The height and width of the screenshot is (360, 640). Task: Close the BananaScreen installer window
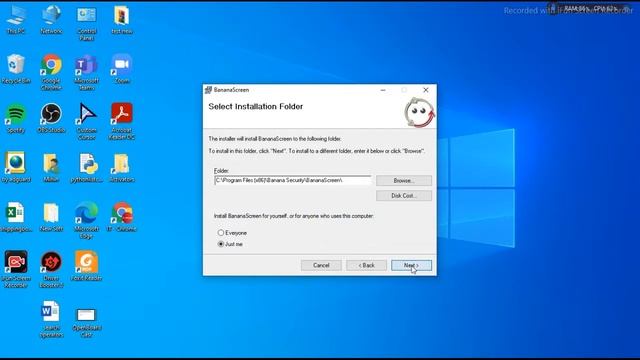click(426, 90)
